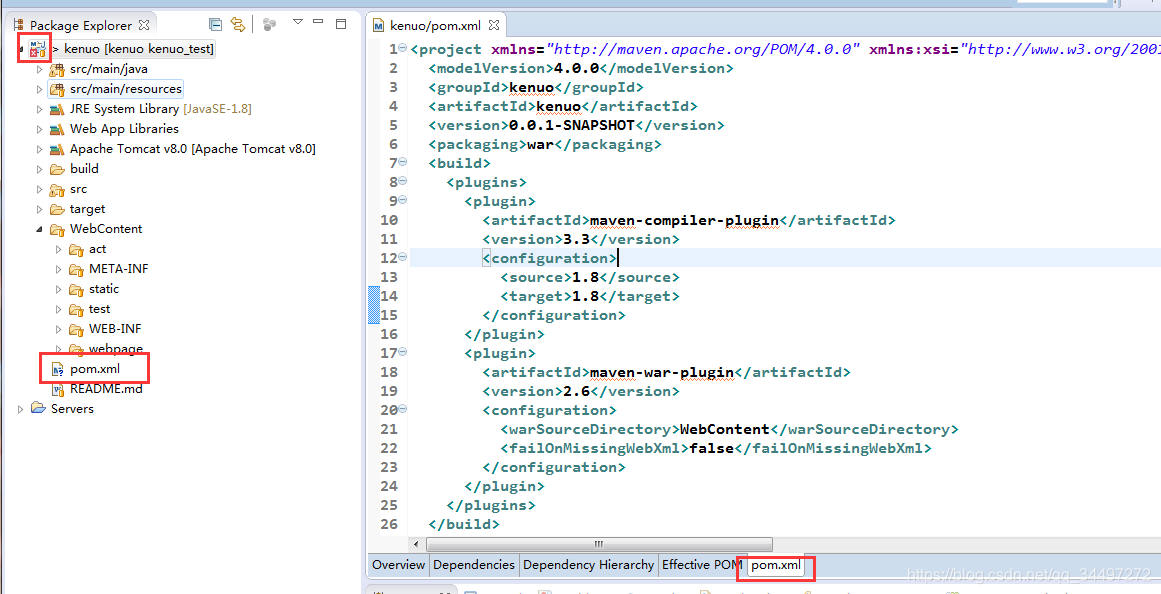Expand the WEB-INF folder
This screenshot has width=1161, height=594.
(x=59, y=330)
